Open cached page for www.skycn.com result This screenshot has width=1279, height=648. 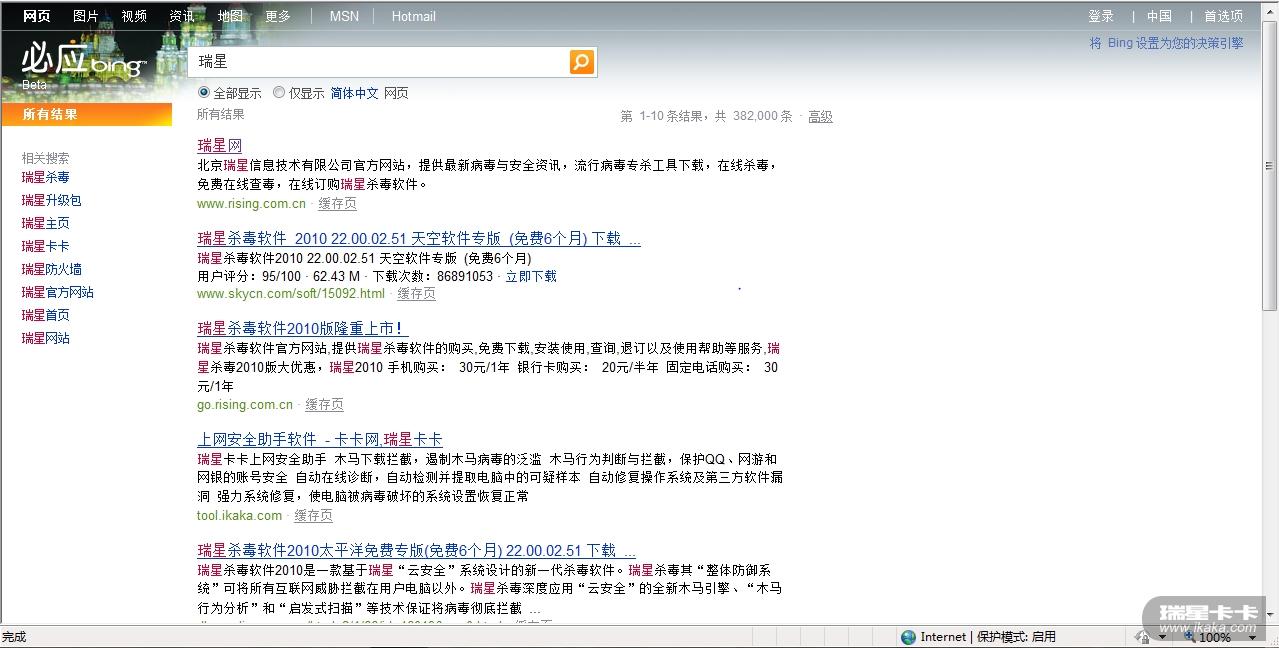pyautogui.click(x=417, y=294)
